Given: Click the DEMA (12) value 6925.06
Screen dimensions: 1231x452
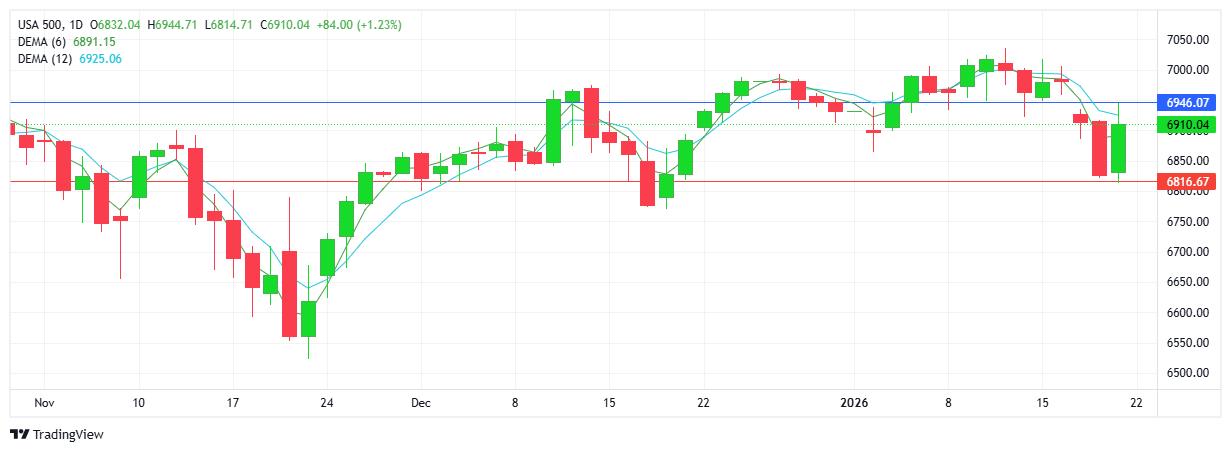Looking at the screenshot, I should pyautogui.click(x=99, y=59).
